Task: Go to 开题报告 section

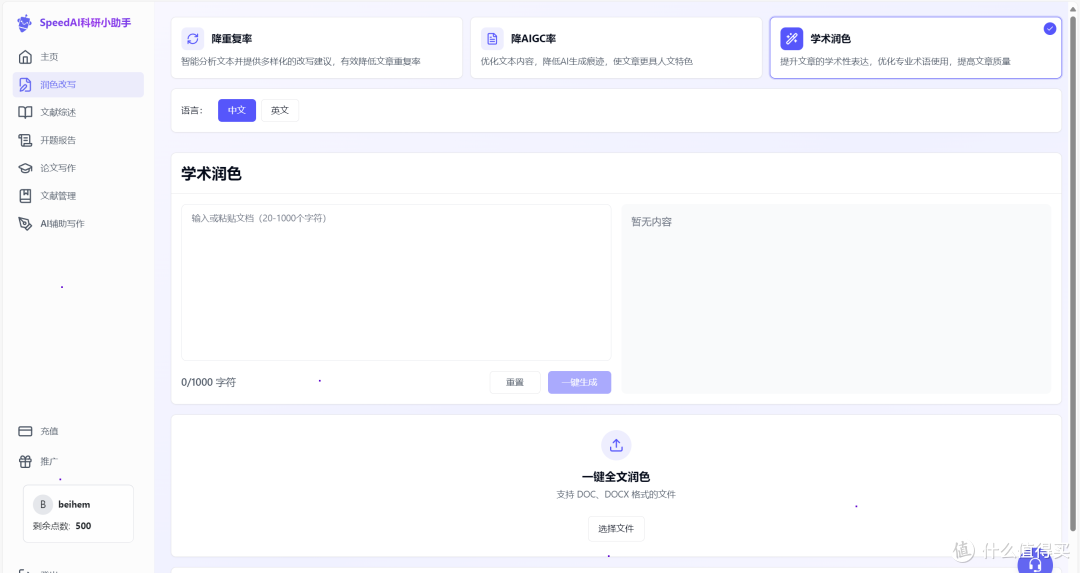Action: click(78, 140)
